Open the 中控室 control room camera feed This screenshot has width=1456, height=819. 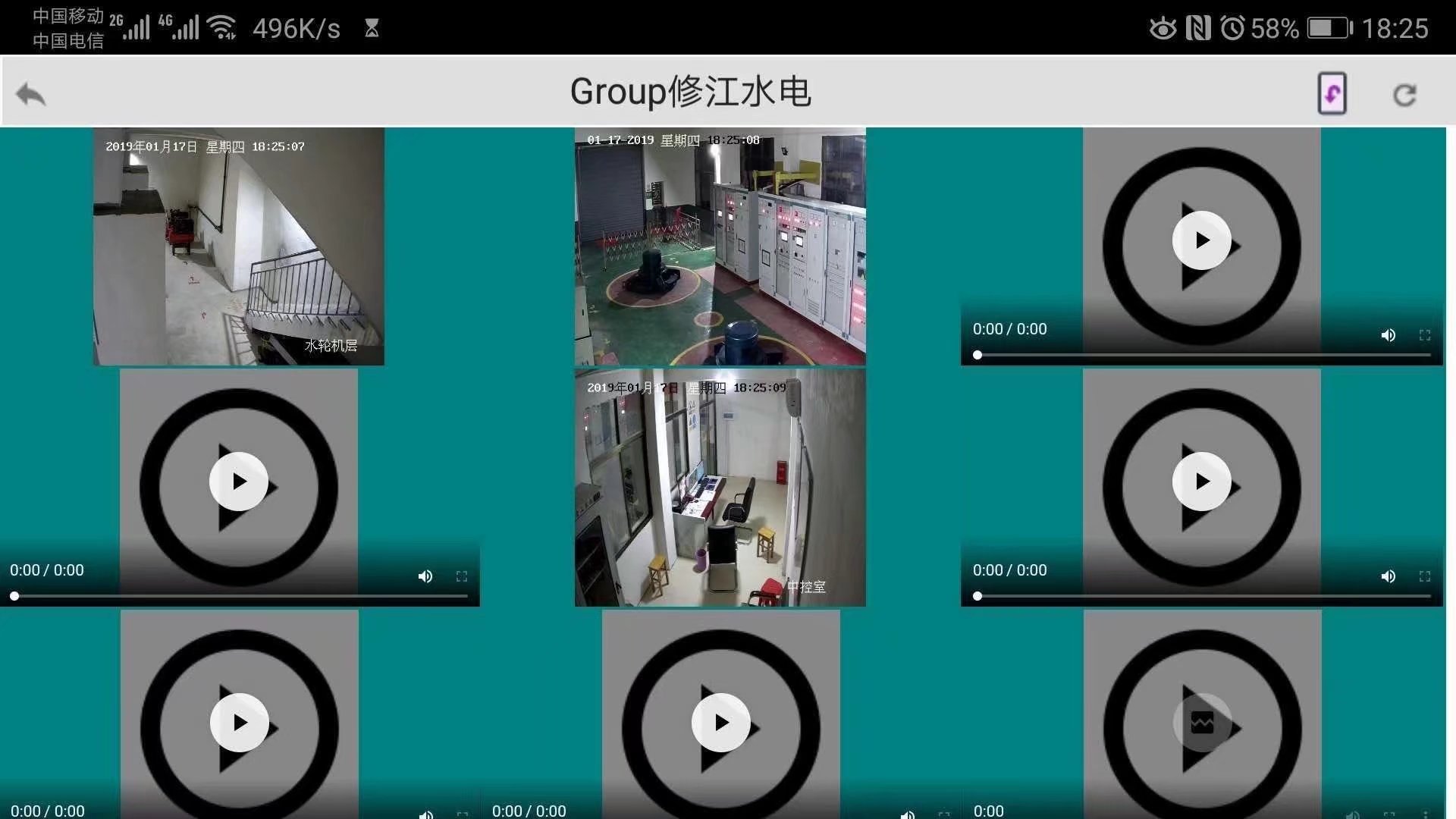720,488
